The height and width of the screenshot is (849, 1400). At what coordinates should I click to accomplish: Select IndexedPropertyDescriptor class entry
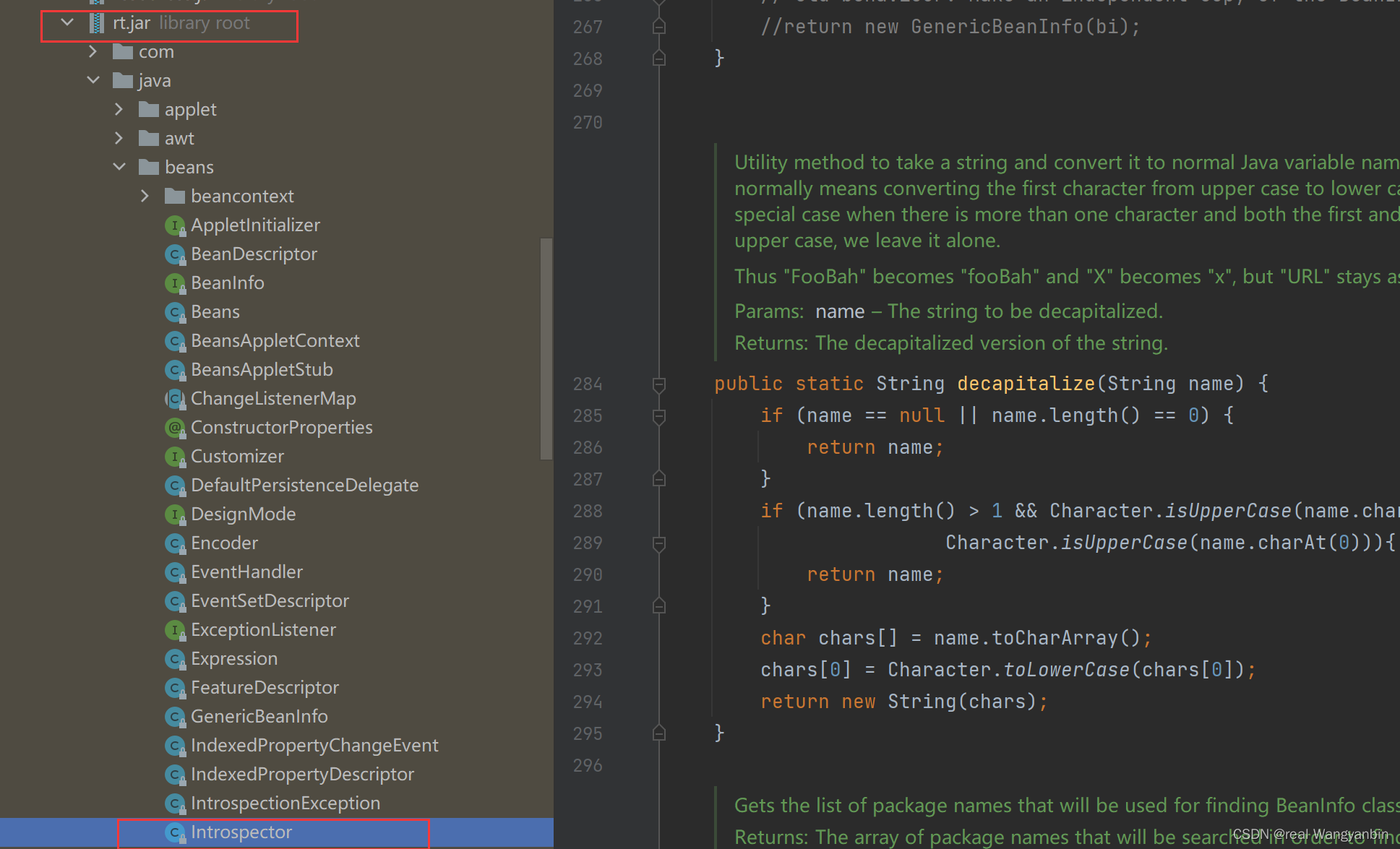pos(302,775)
